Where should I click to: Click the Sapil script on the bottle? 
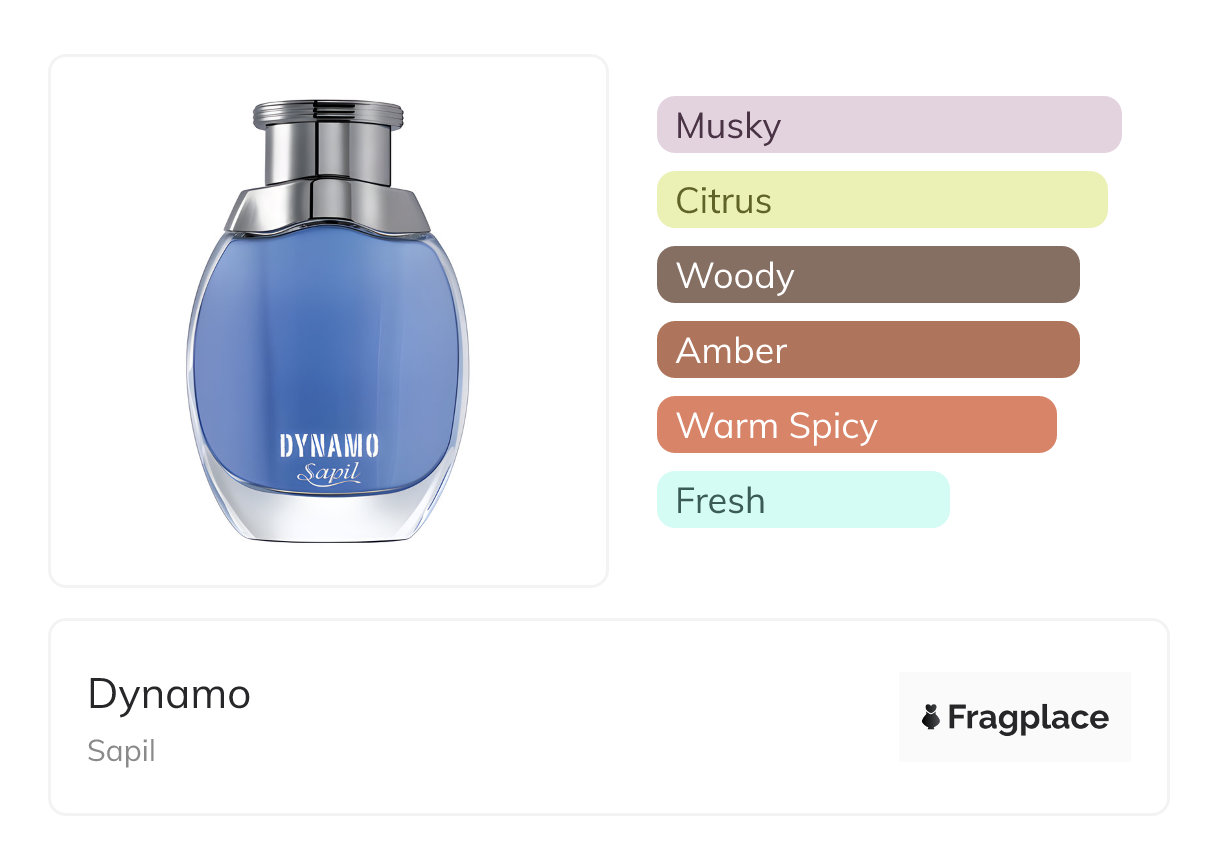(328, 472)
